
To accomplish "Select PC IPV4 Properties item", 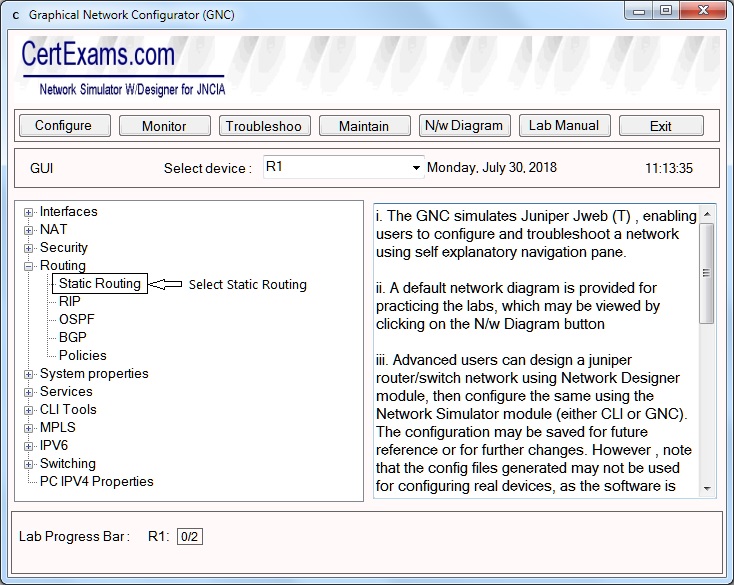I will click(x=97, y=481).
